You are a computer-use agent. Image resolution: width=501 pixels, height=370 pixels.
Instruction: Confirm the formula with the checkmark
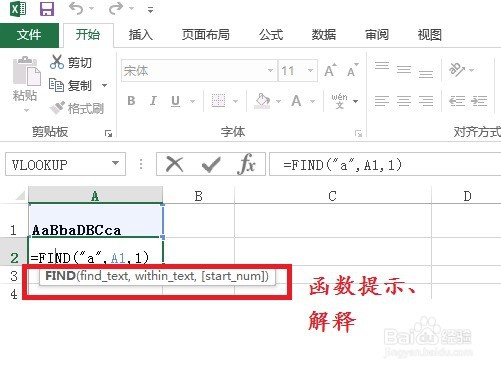pos(211,164)
